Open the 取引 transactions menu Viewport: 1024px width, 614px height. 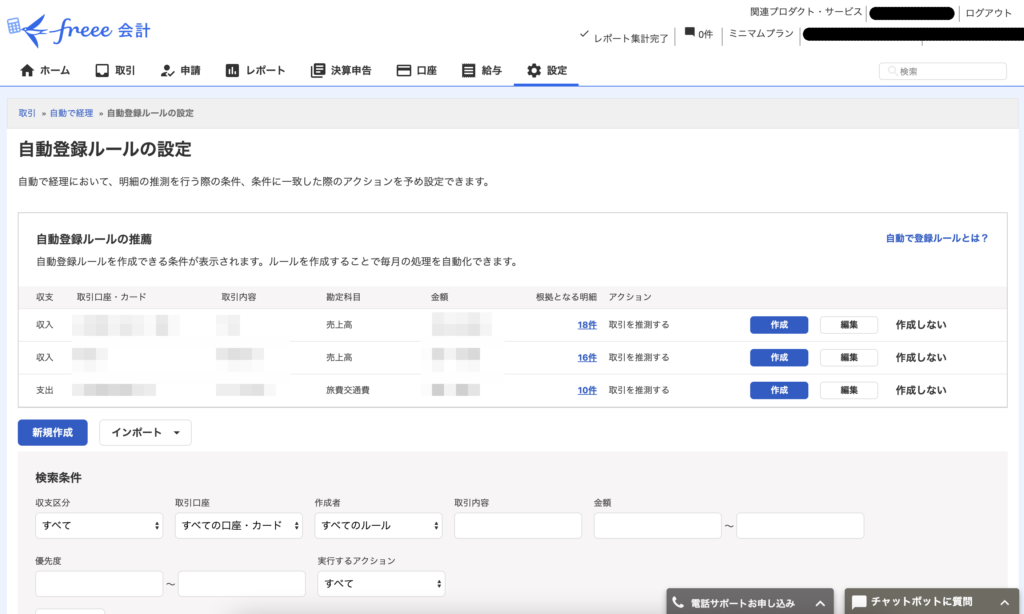click(x=115, y=71)
